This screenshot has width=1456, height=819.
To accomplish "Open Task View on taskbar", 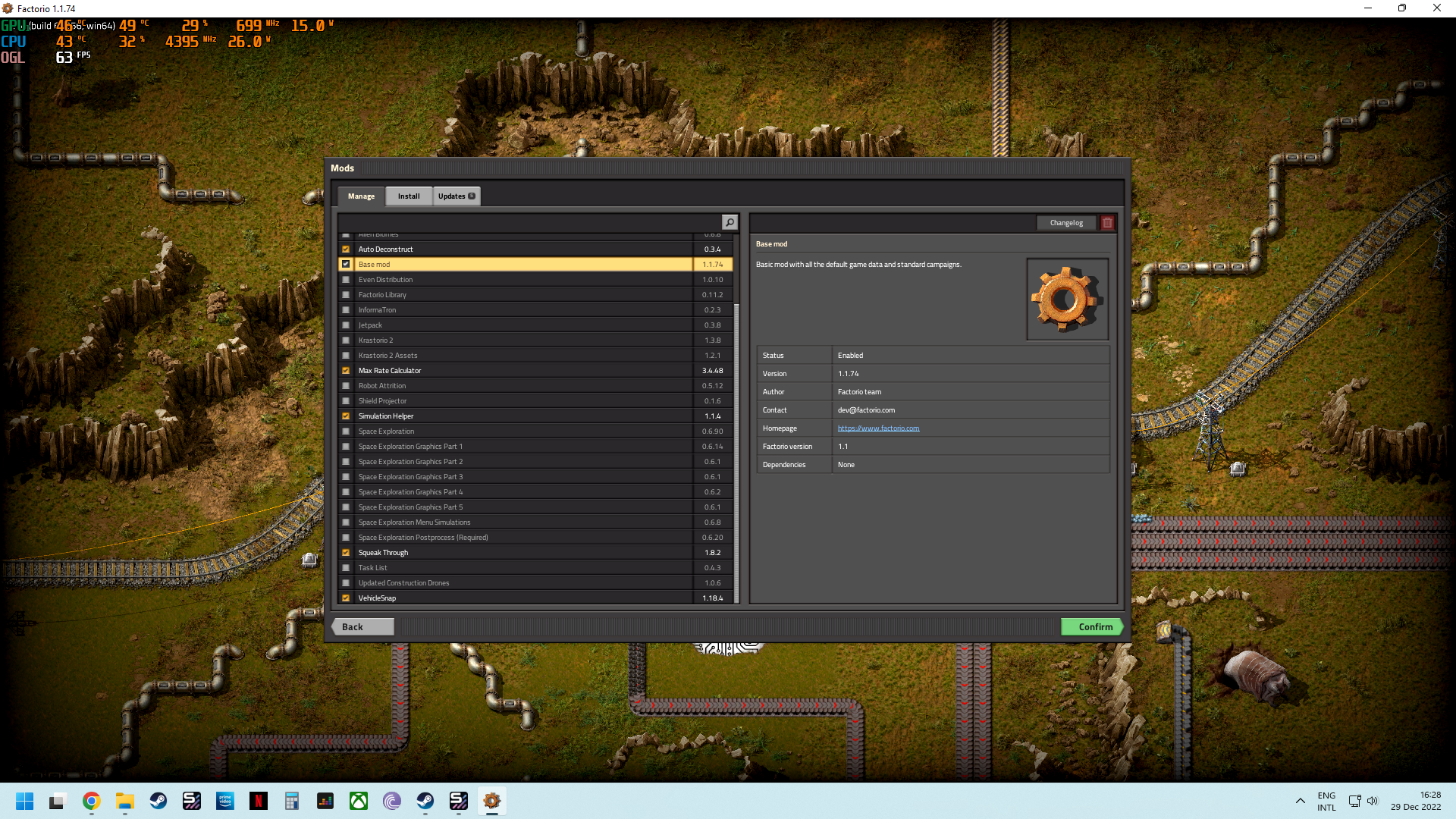I will pos(58,801).
